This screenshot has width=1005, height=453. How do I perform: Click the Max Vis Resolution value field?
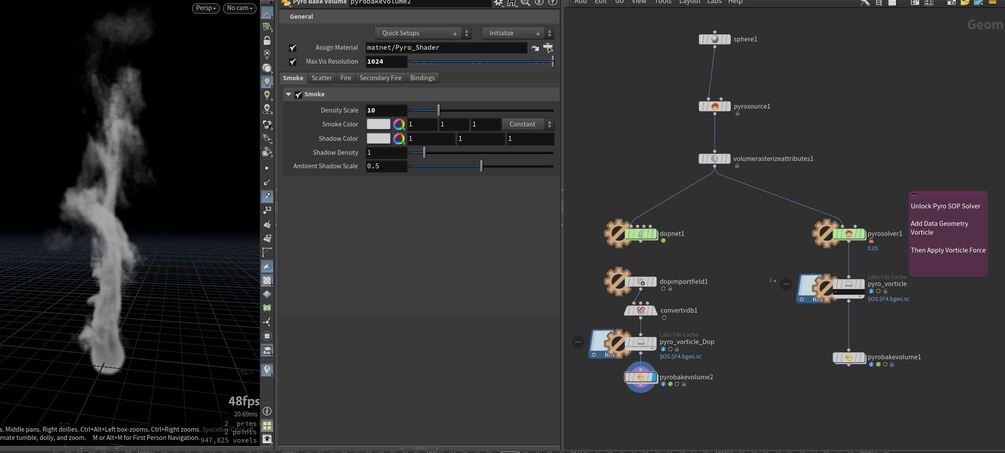[x=386, y=62]
